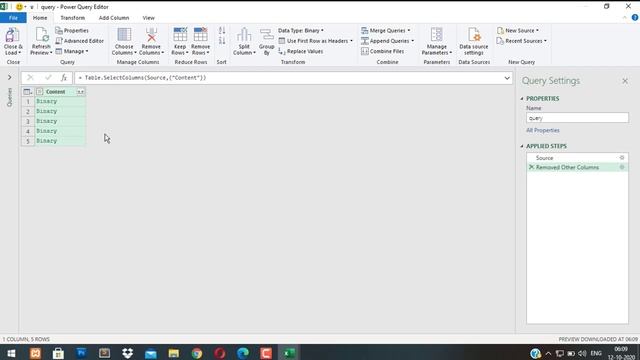640x360 pixels.
Task: Open gear settings for Source step
Action: pos(622,158)
